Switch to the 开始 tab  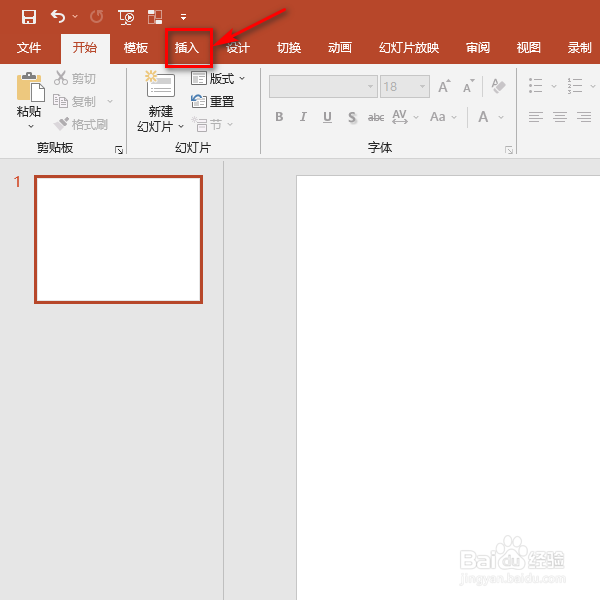pyautogui.click(x=85, y=48)
